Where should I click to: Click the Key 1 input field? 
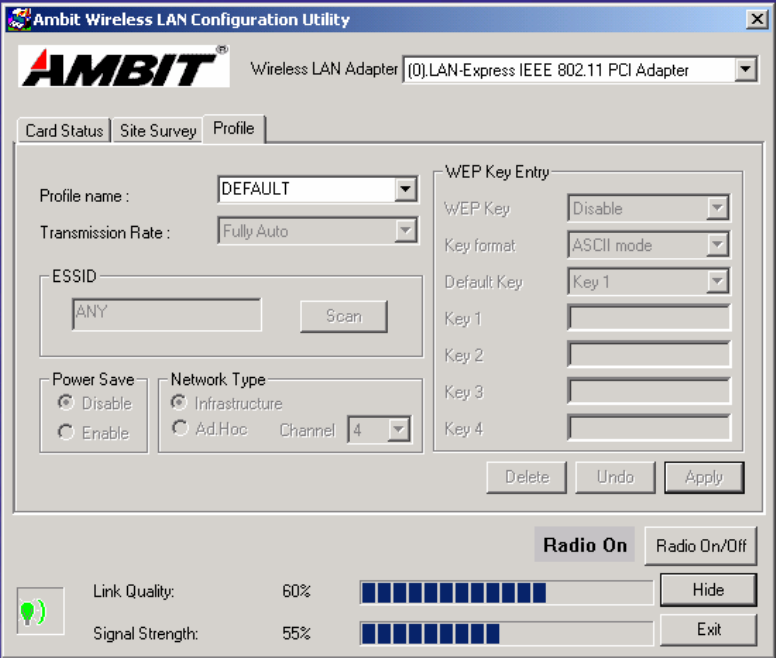click(649, 318)
